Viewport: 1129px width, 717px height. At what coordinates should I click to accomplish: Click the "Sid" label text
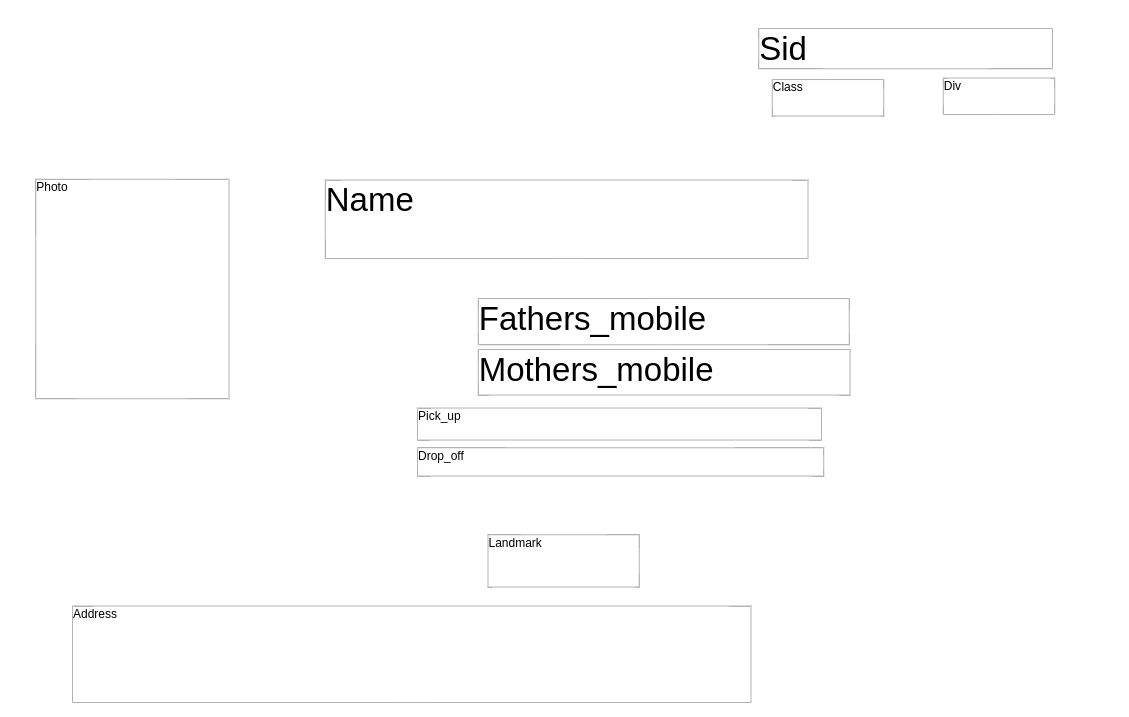click(783, 49)
